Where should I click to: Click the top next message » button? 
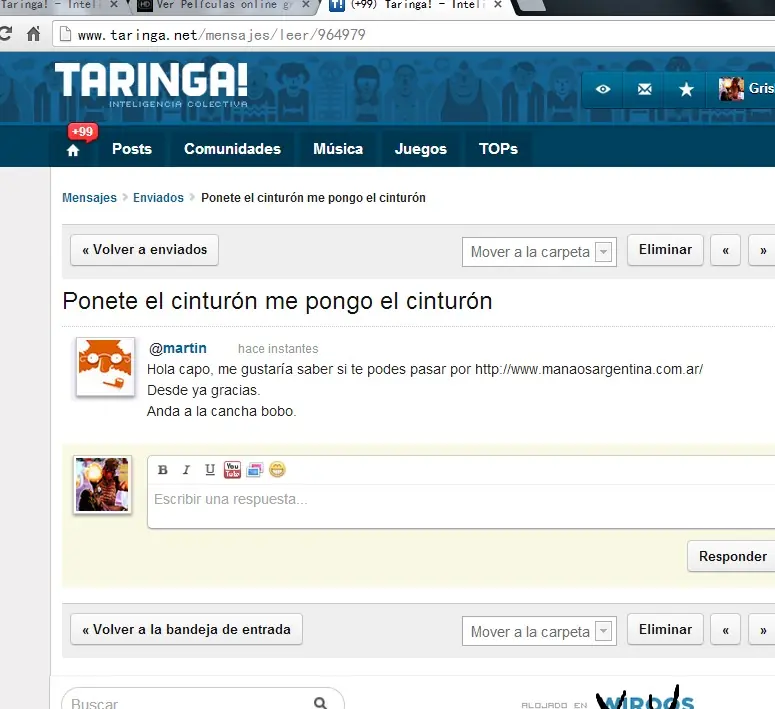763,250
